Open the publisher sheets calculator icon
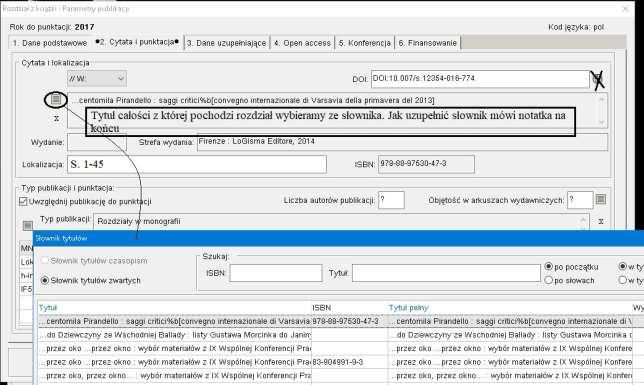Screen dimensions: 644x385 600,200
